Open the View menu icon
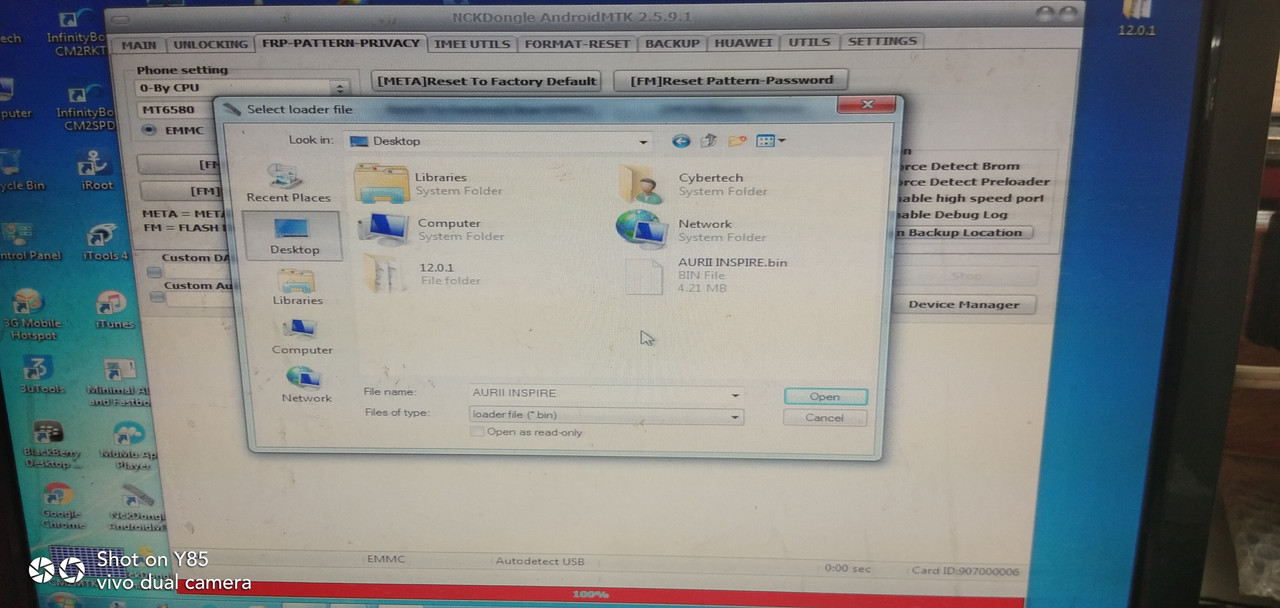 pyautogui.click(x=771, y=141)
